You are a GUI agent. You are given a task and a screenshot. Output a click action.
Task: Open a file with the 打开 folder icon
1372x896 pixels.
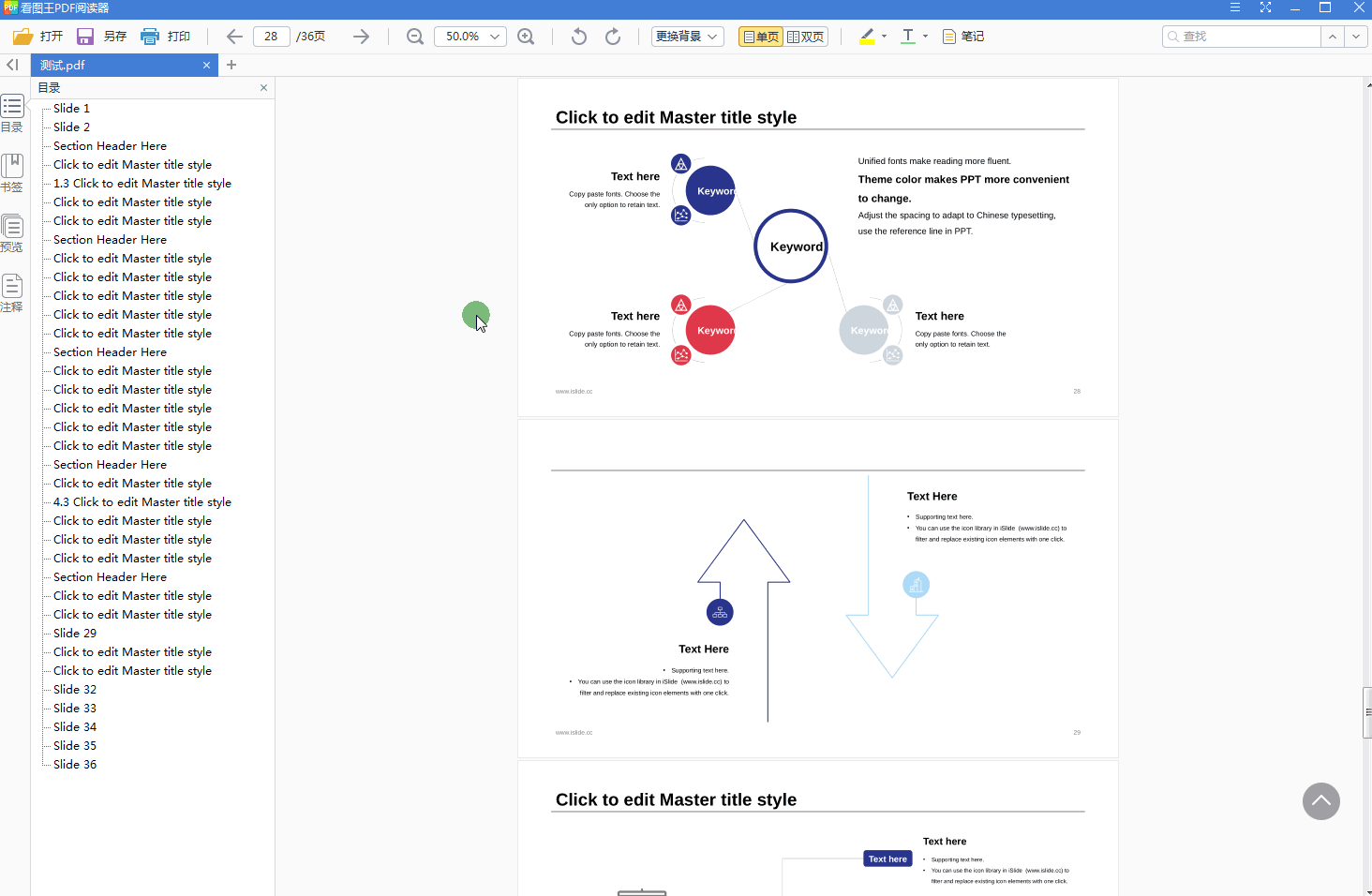click(x=37, y=37)
